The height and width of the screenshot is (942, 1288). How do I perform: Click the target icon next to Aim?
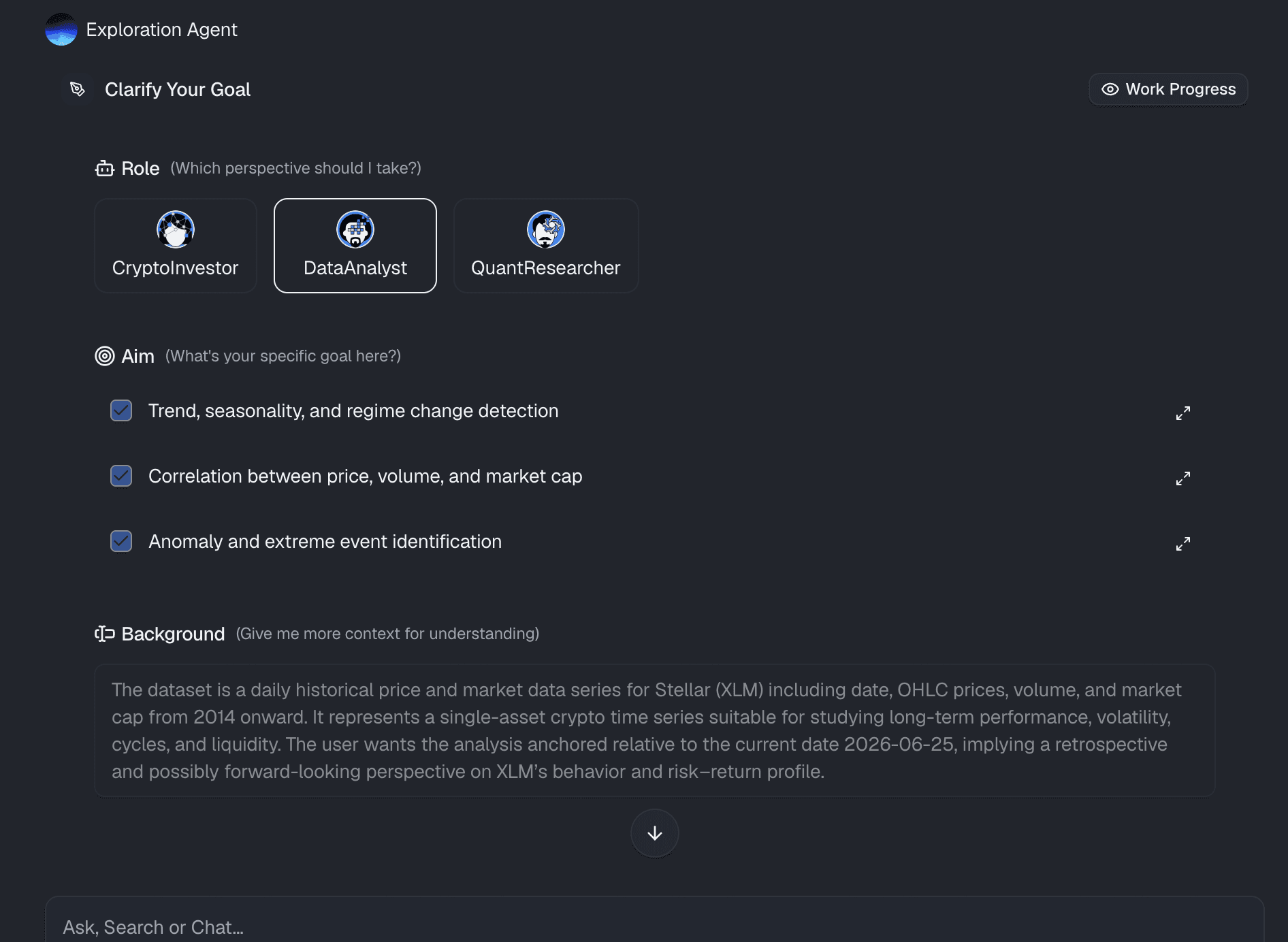tap(105, 356)
